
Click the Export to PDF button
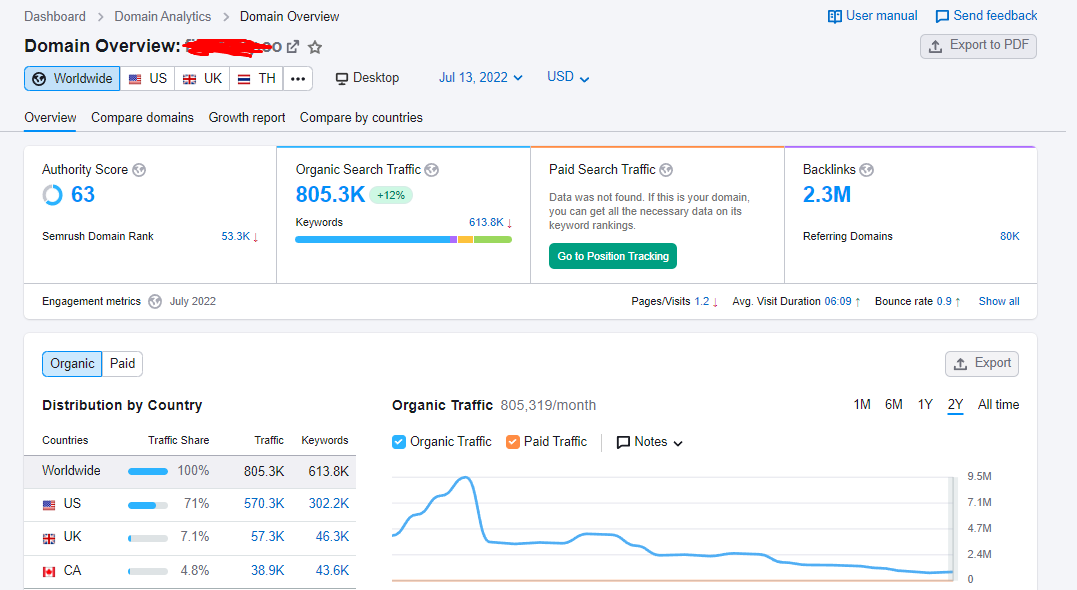pyautogui.click(x=978, y=46)
